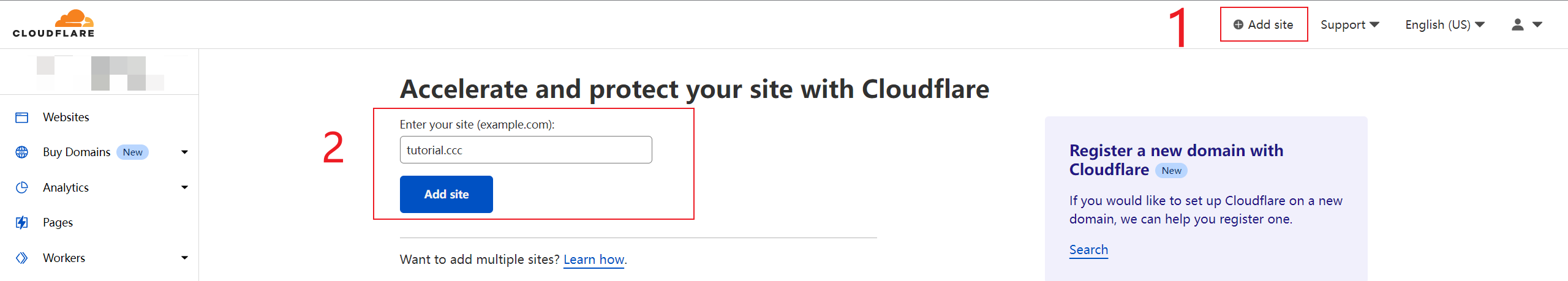
Task: Click the Websites browser window icon
Action: click(x=22, y=118)
